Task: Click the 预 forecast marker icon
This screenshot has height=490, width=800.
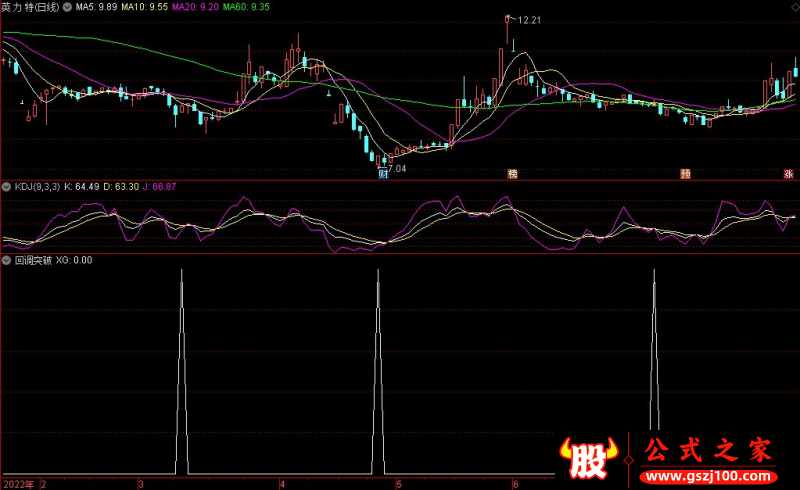Action: coord(685,174)
